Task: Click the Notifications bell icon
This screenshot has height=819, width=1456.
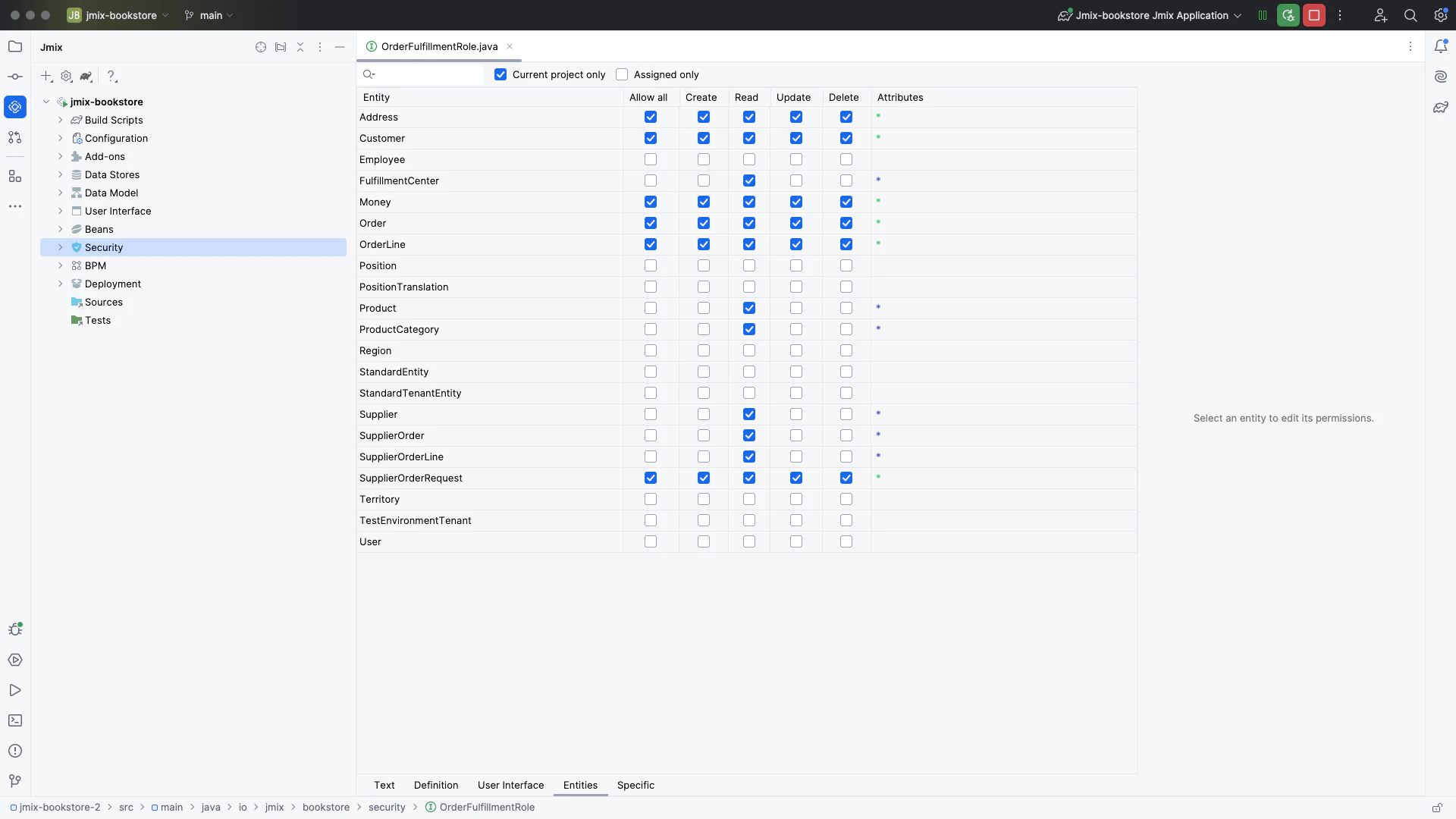Action: coord(1442,46)
